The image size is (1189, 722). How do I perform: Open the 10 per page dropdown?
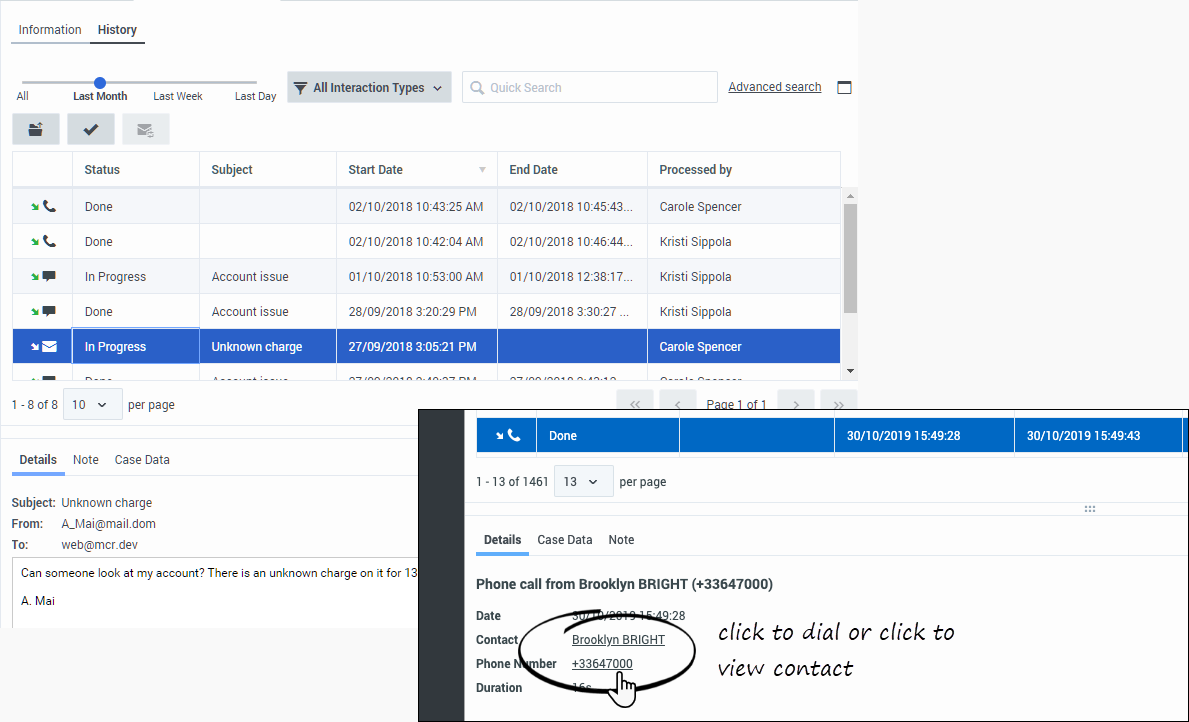point(92,405)
